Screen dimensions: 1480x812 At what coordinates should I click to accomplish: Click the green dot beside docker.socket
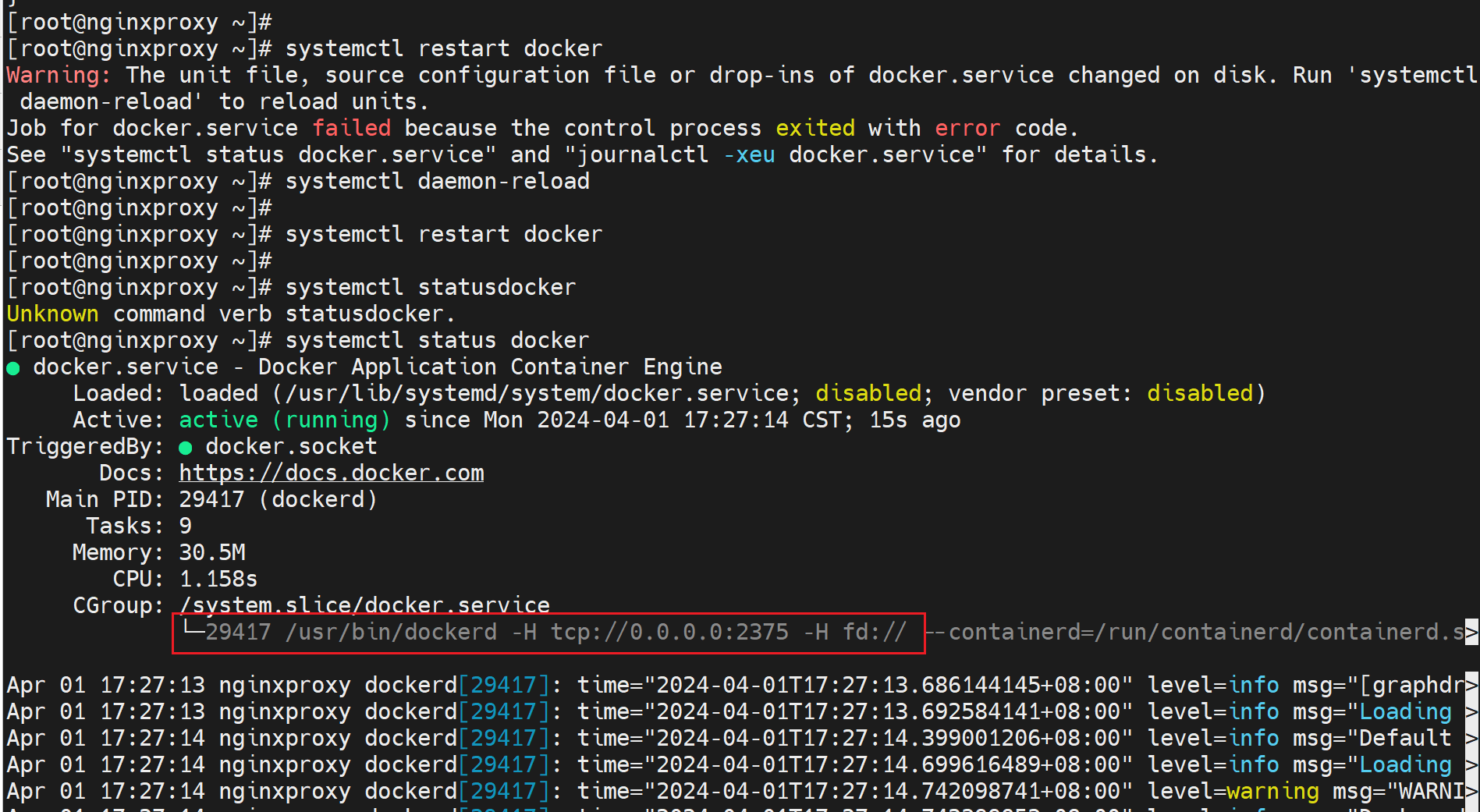point(185,448)
